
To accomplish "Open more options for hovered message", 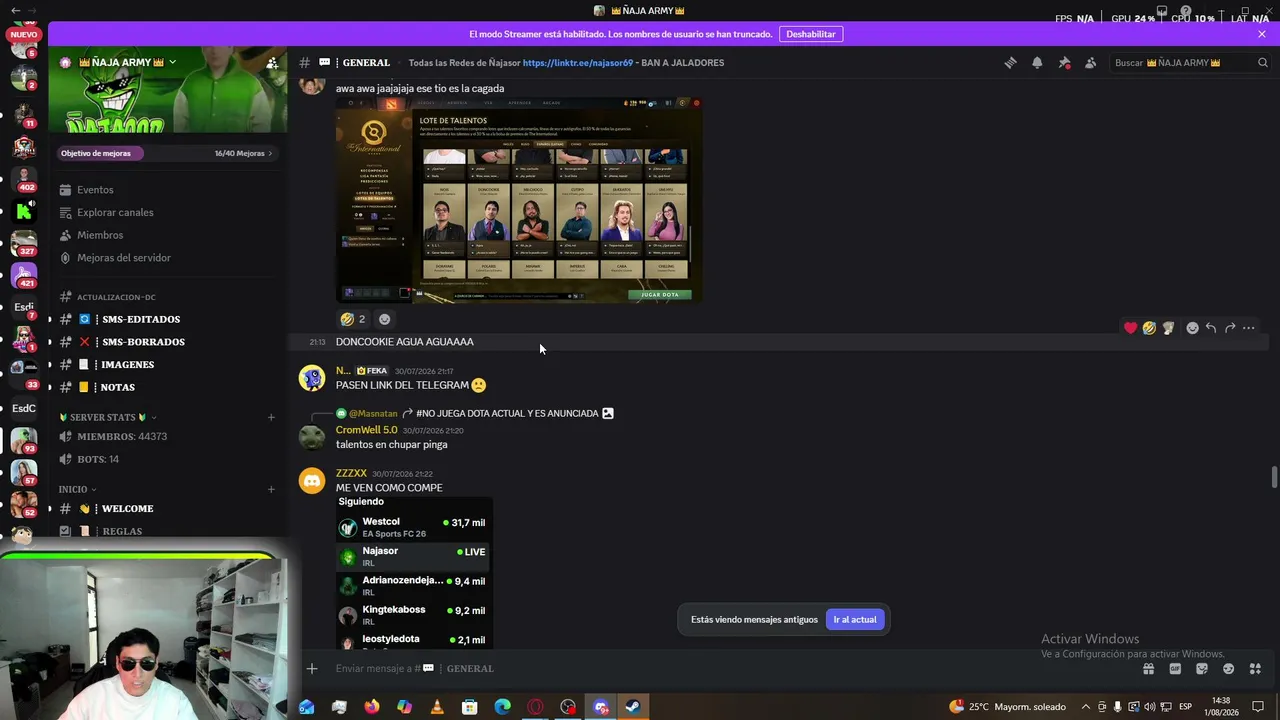I will (1249, 328).
